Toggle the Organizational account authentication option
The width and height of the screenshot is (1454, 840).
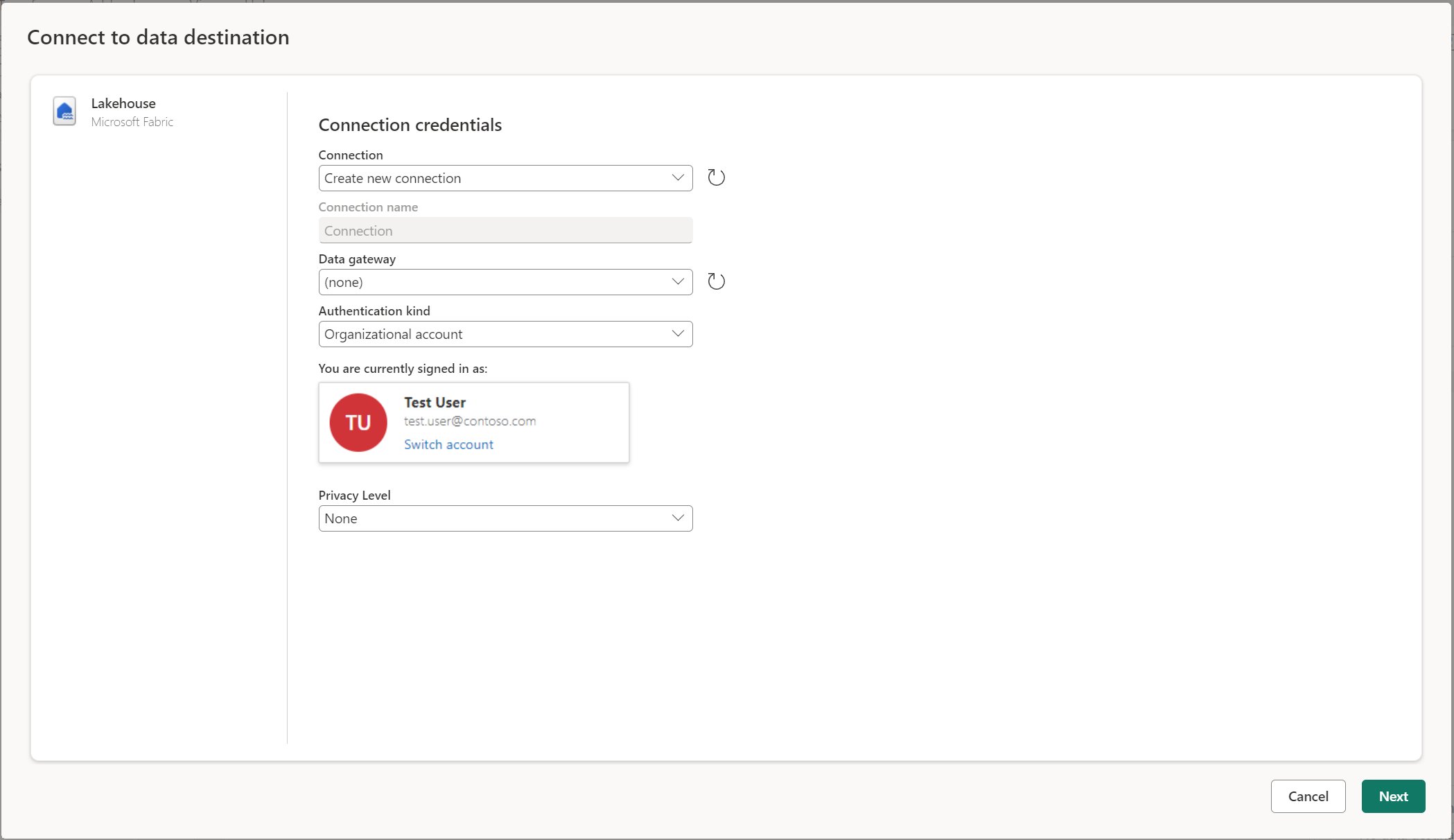pyautogui.click(x=505, y=333)
